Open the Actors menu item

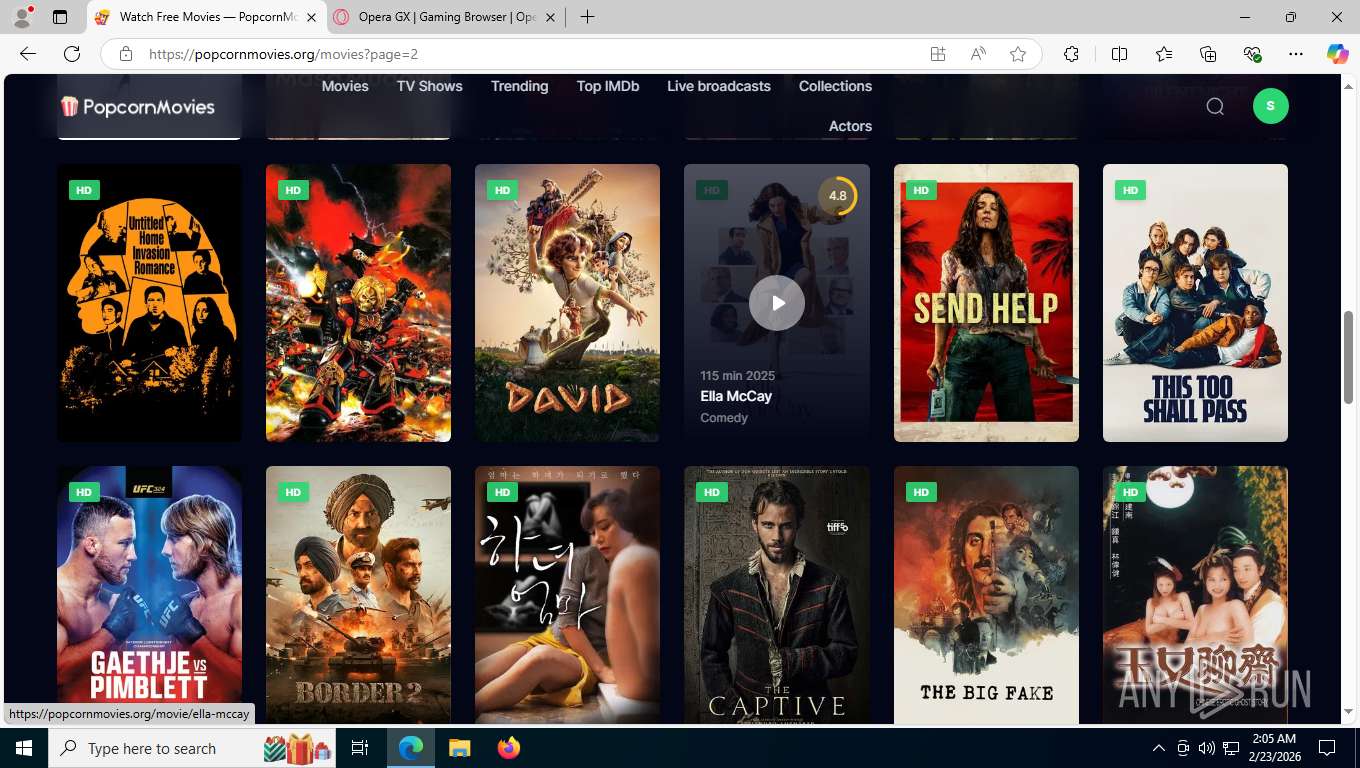point(851,126)
